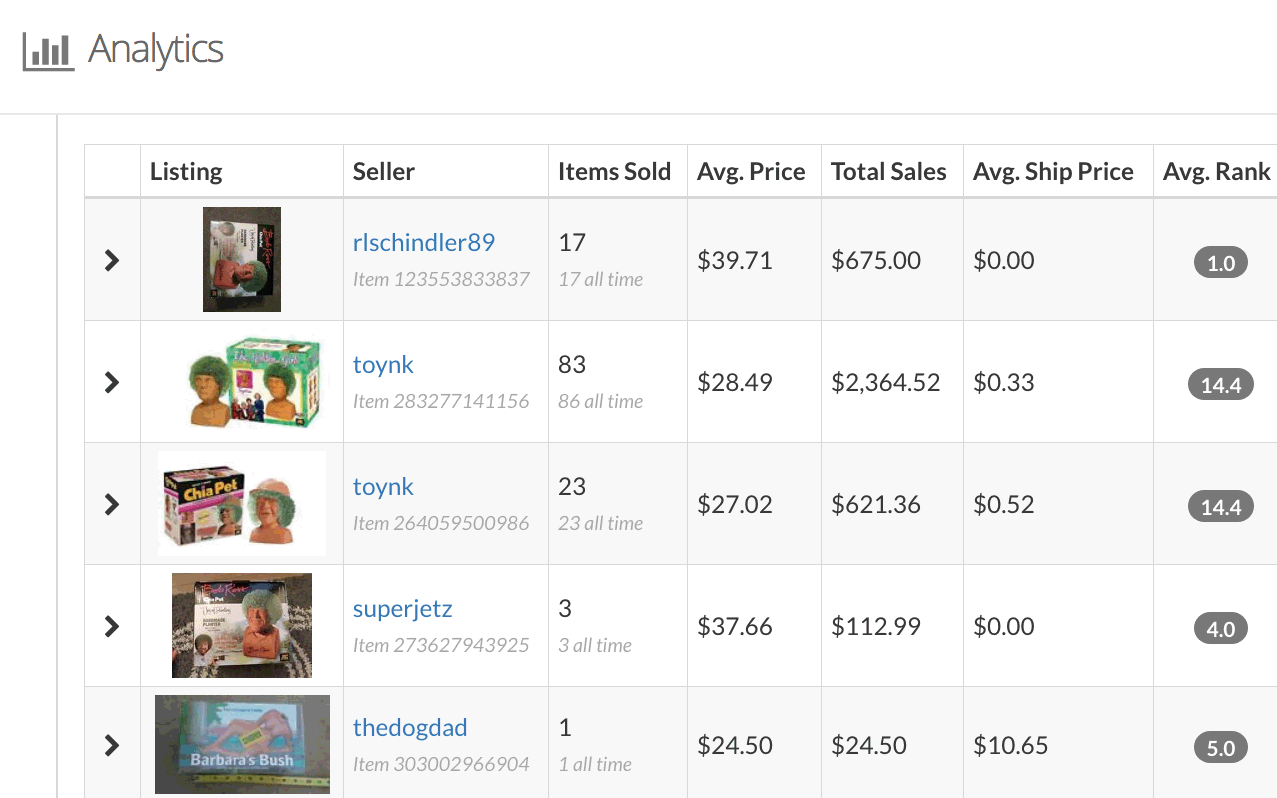
Task: View rlschindler89 listing thumbnail image
Action: click(242, 260)
